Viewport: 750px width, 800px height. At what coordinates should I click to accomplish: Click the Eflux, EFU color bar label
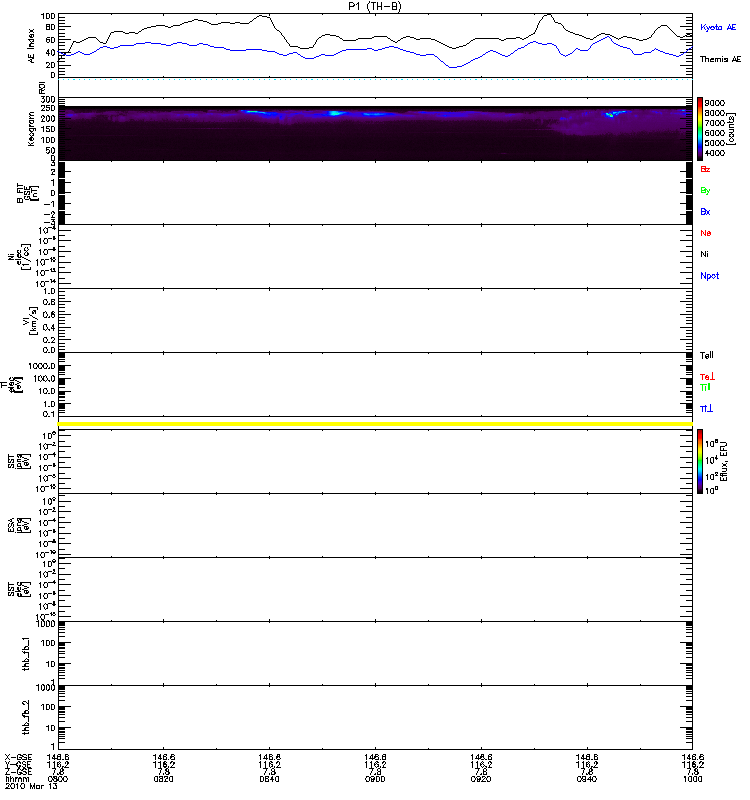(x=723, y=461)
